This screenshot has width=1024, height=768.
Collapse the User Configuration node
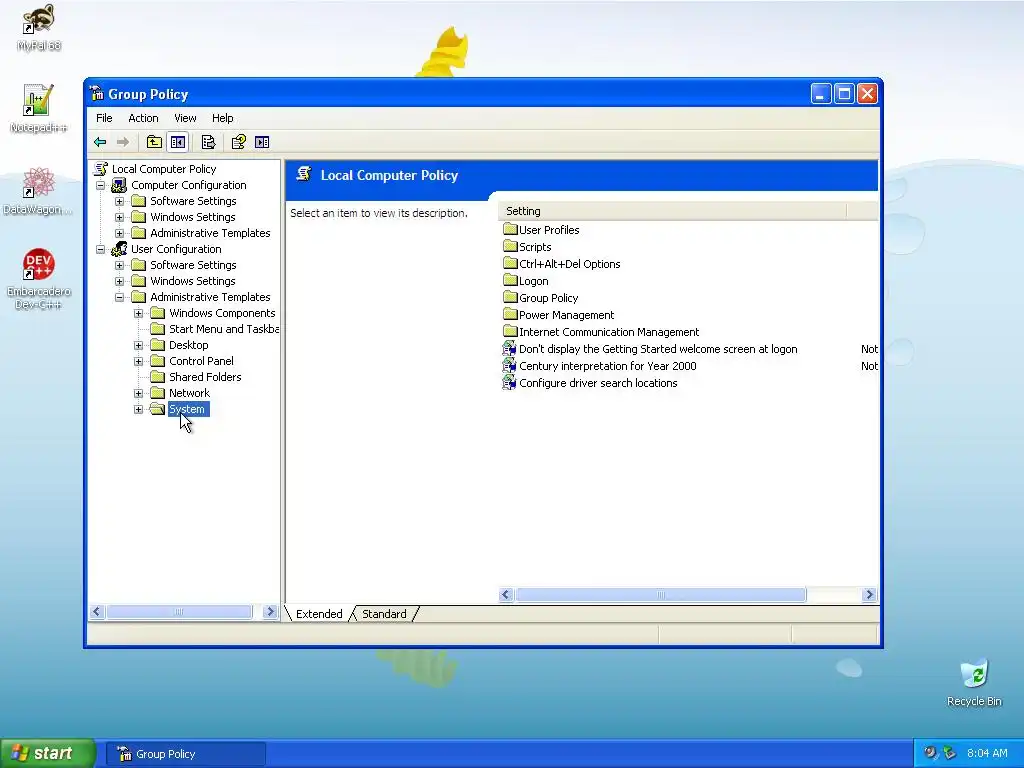[101, 249]
